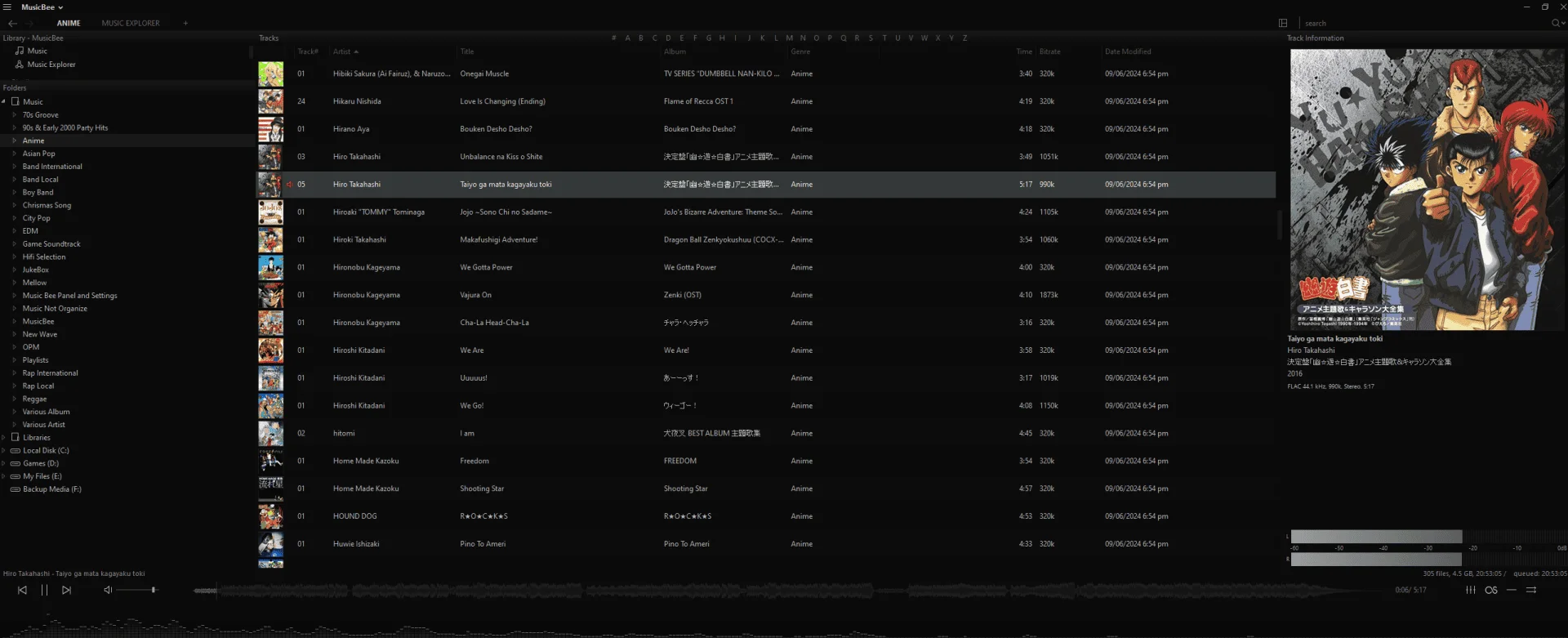Viewport: 1568px width, 638px height.
Task: Click speaker icon on playing track row
Action: point(289,185)
